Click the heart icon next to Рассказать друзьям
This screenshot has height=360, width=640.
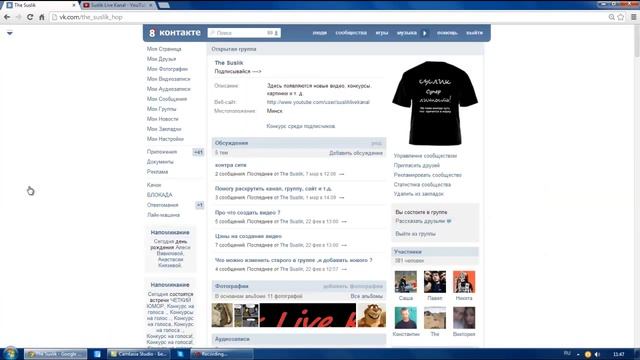(x=449, y=221)
